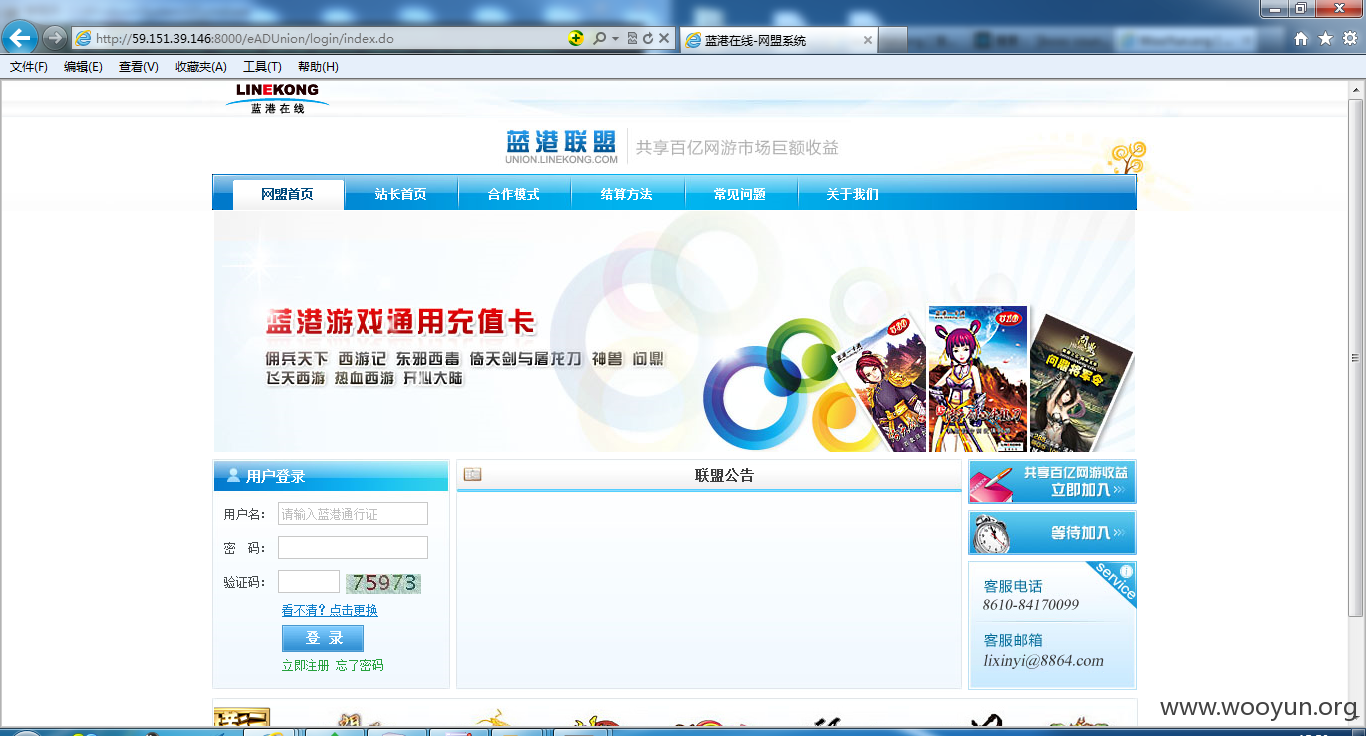This screenshot has height=736, width=1366.
Task: Open the 忘了密码 forgot password link
Action: pyautogui.click(x=360, y=665)
